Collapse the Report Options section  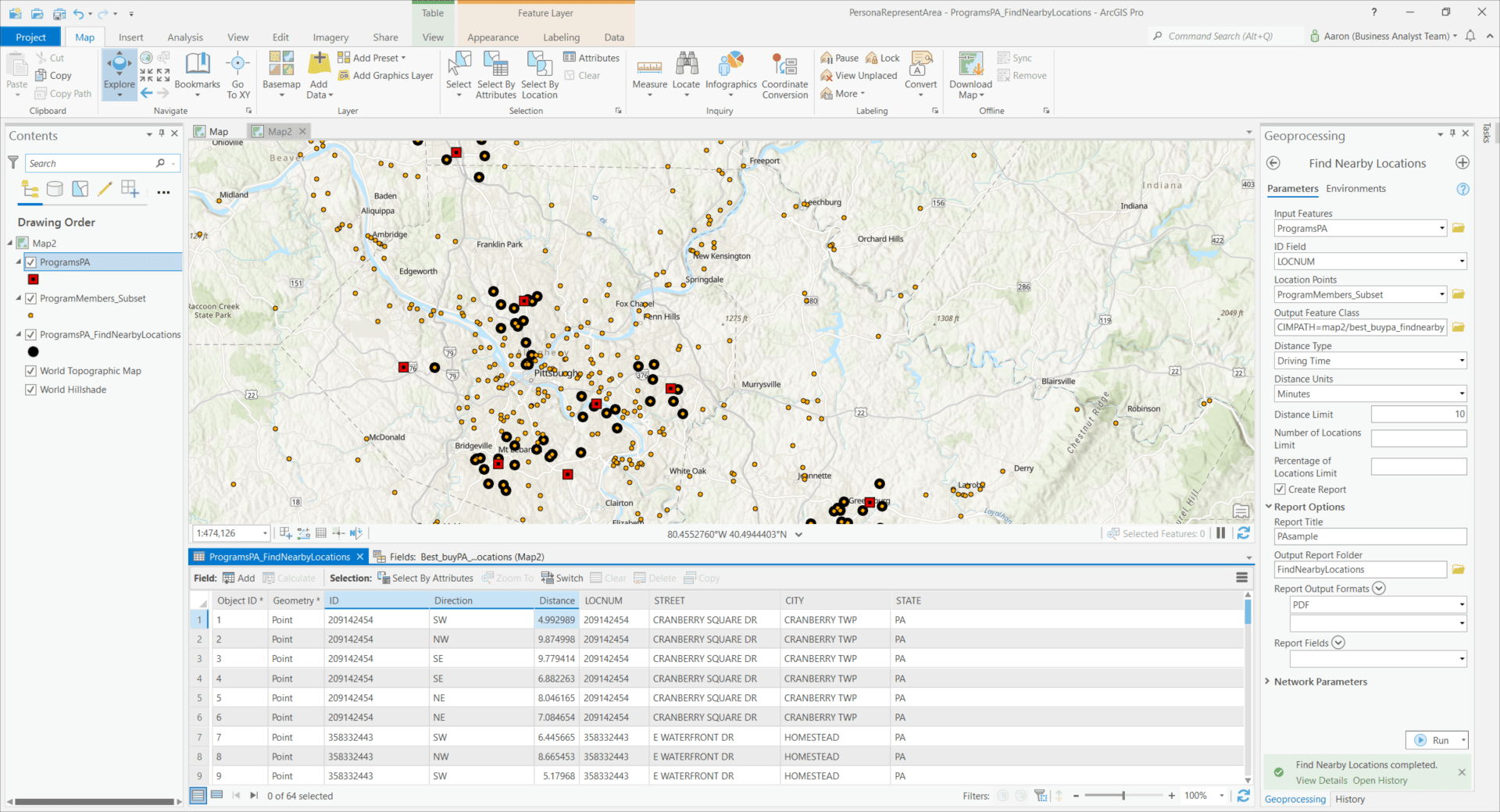[1269, 506]
